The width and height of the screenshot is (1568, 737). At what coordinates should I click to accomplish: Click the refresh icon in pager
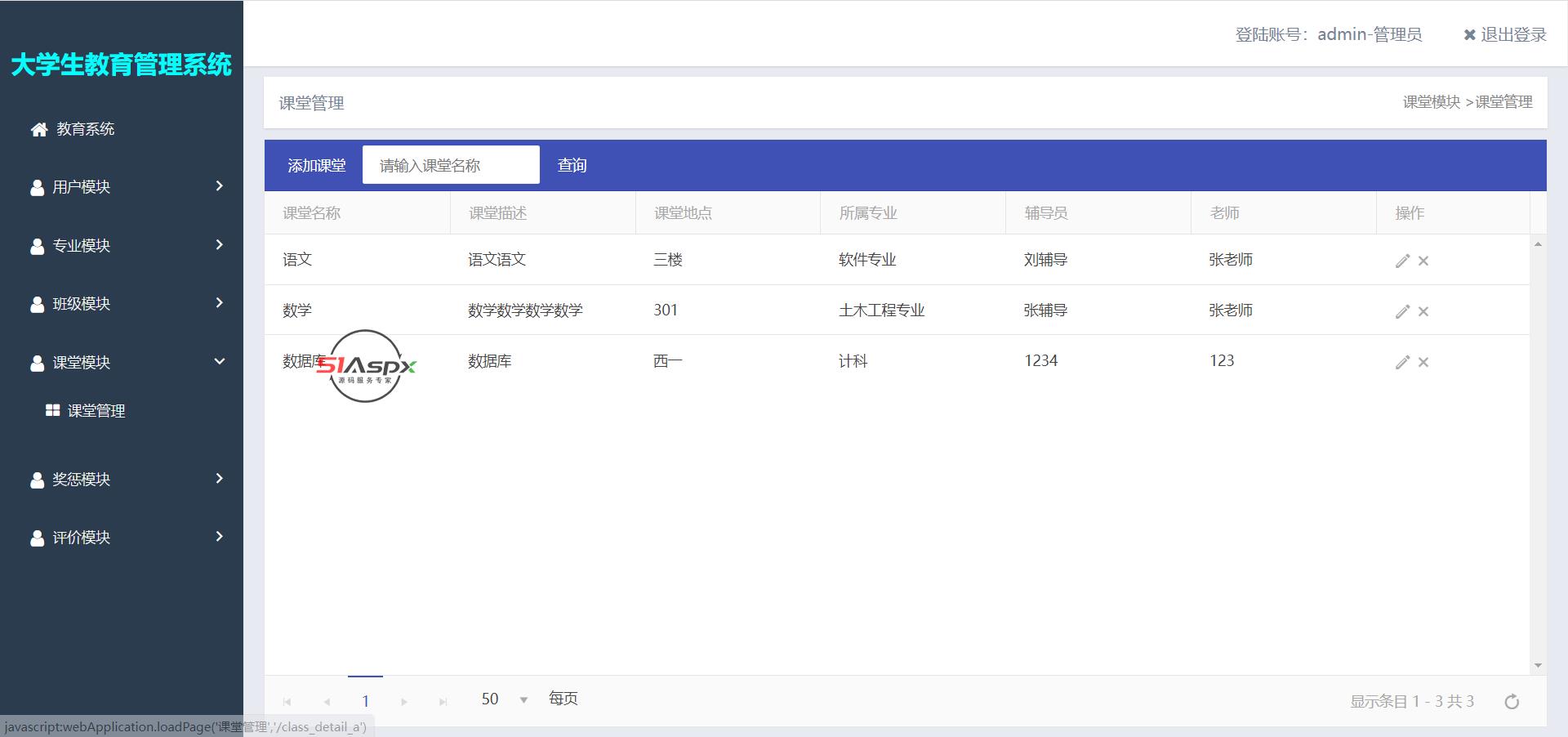(1512, 701)
